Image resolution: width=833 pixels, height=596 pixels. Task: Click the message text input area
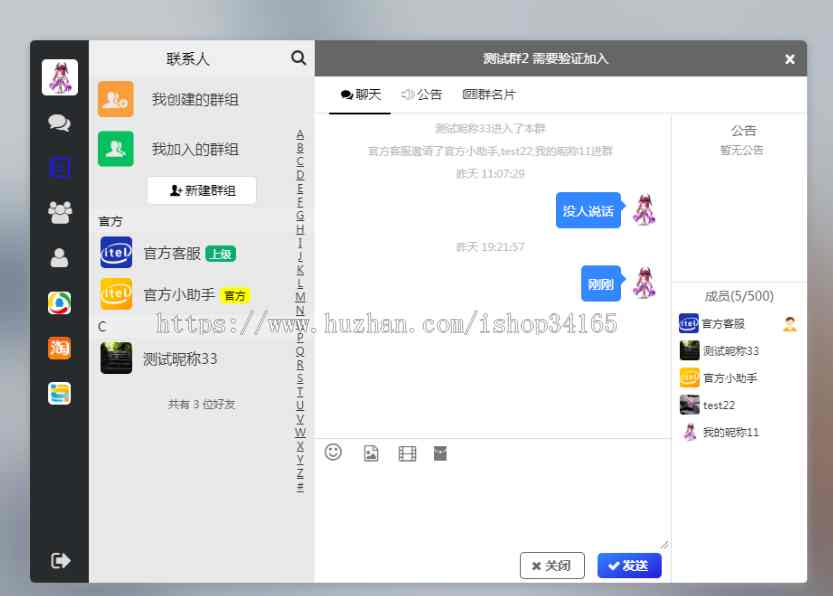click(x=492, y=507)
